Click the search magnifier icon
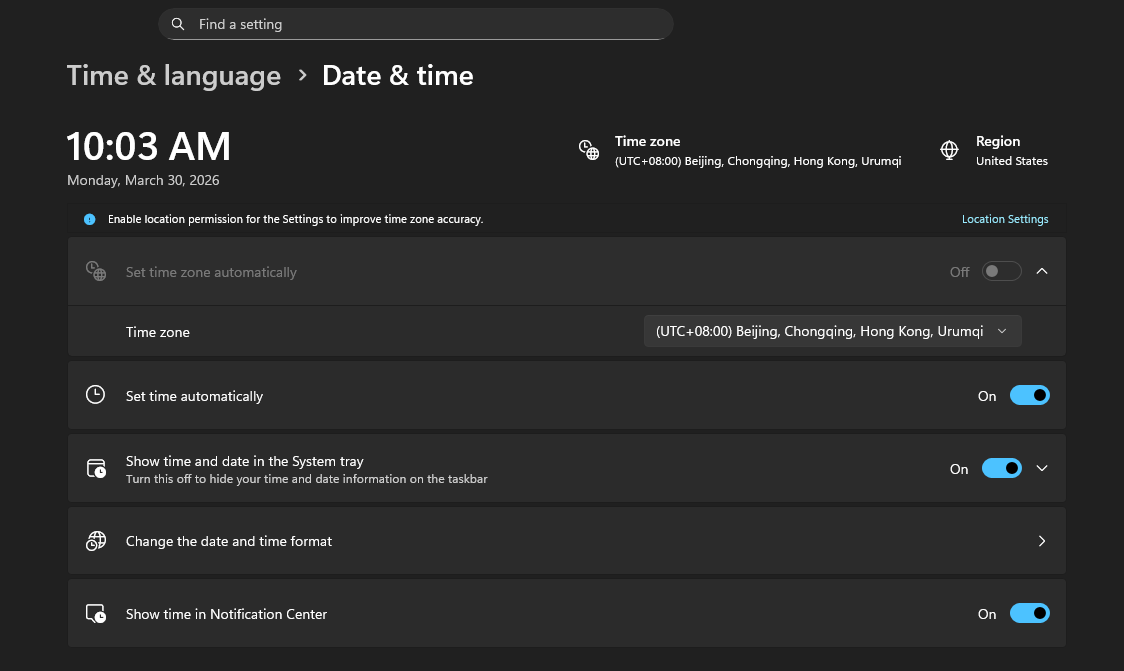Viewport: 1124px width, 671px height. coord(178,24)
